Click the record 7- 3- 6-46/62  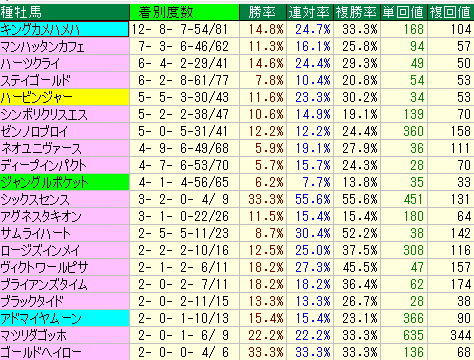point(183,46)
